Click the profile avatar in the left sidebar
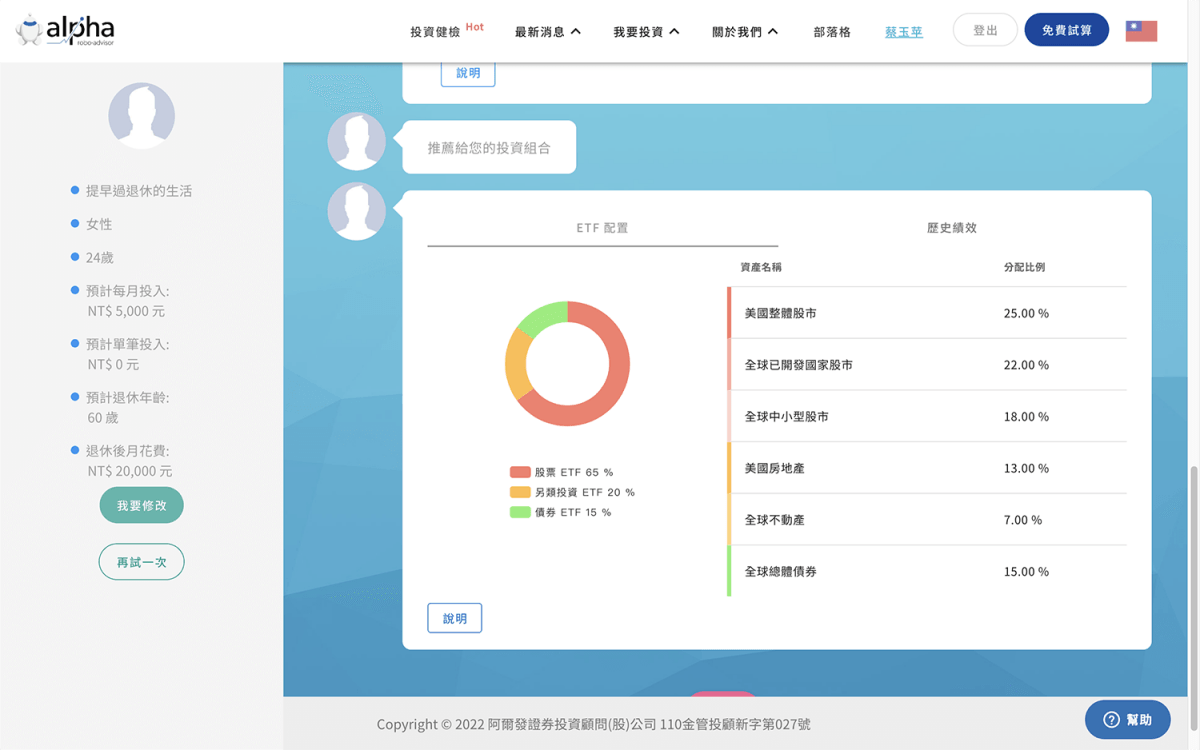This screenshot has width=1200, height=750. pos(141,115)
